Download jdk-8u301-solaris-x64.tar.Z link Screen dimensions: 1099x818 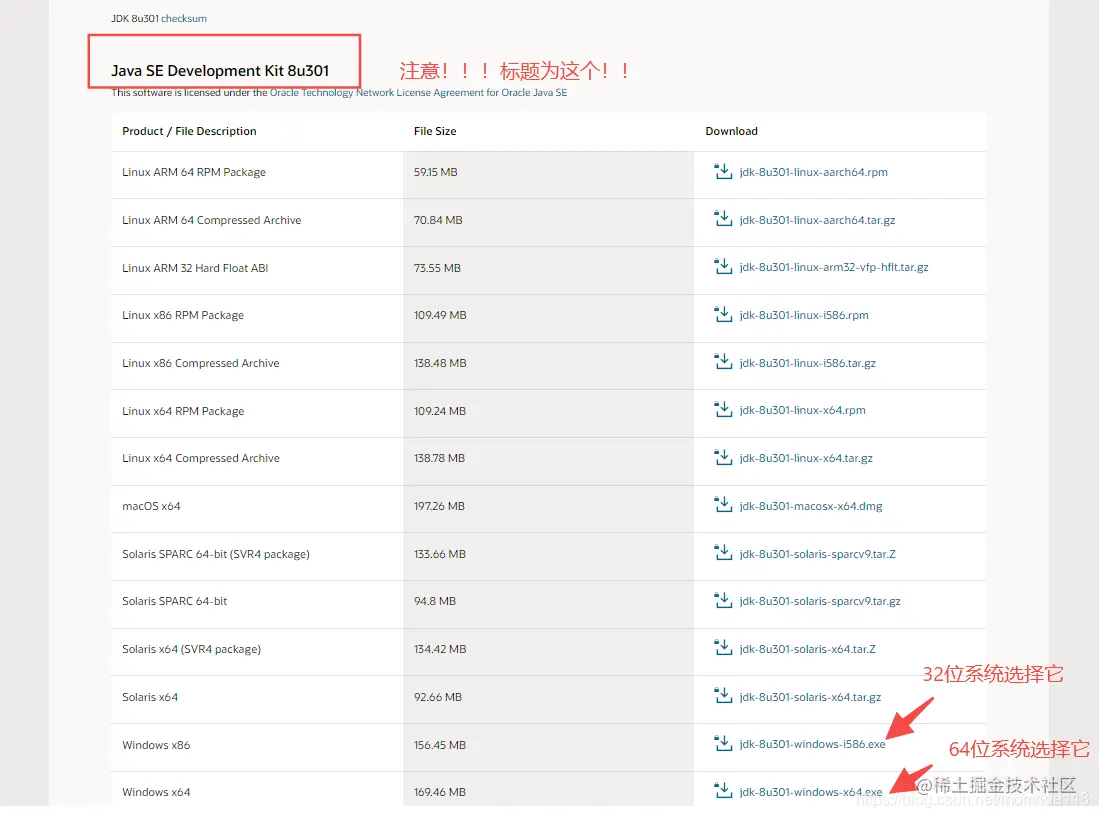[807, 649]
